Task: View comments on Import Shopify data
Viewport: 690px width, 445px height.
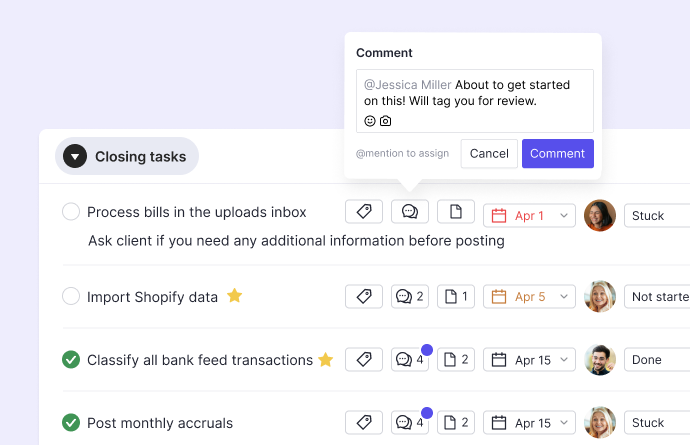Action: (410, 296)
